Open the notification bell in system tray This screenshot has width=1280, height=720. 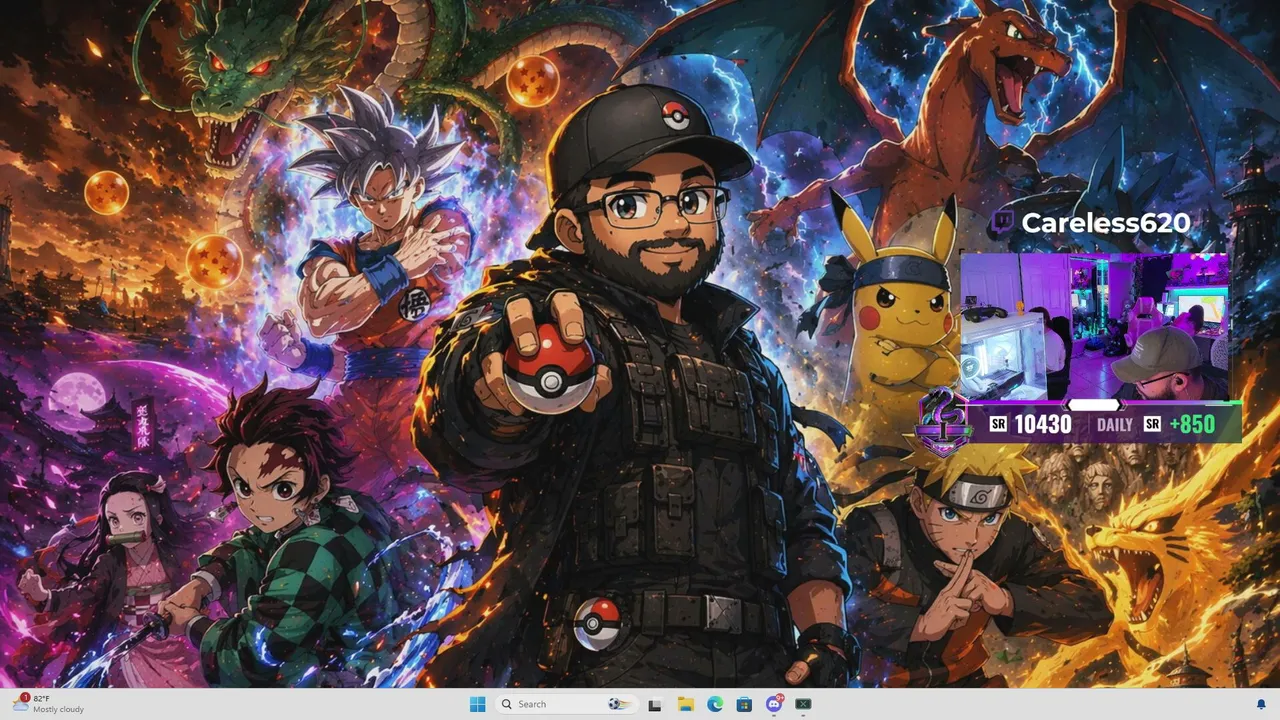(x=1261, y=704)
